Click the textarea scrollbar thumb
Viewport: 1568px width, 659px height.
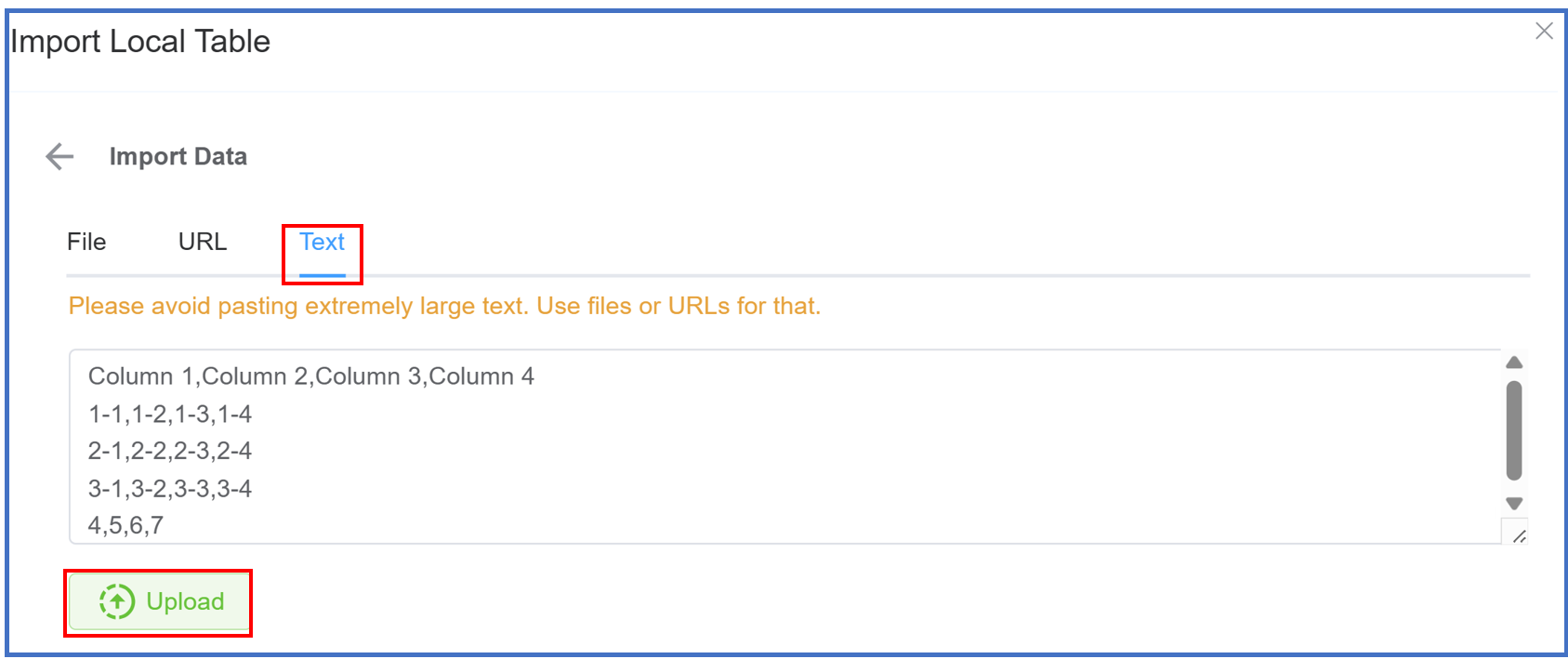tap(1514, 429)
